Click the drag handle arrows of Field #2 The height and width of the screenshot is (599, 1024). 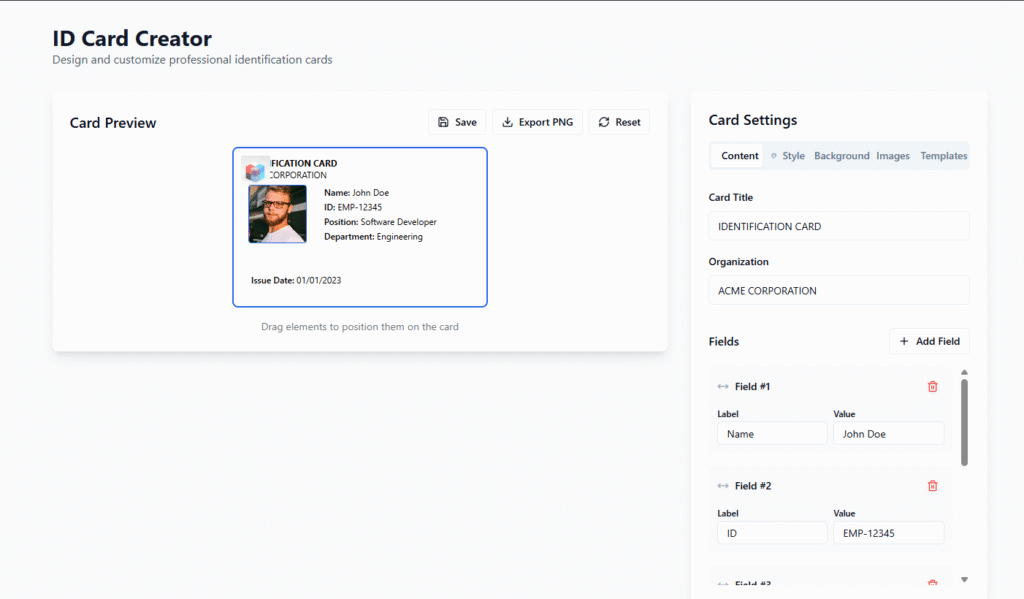pos(723,486)
